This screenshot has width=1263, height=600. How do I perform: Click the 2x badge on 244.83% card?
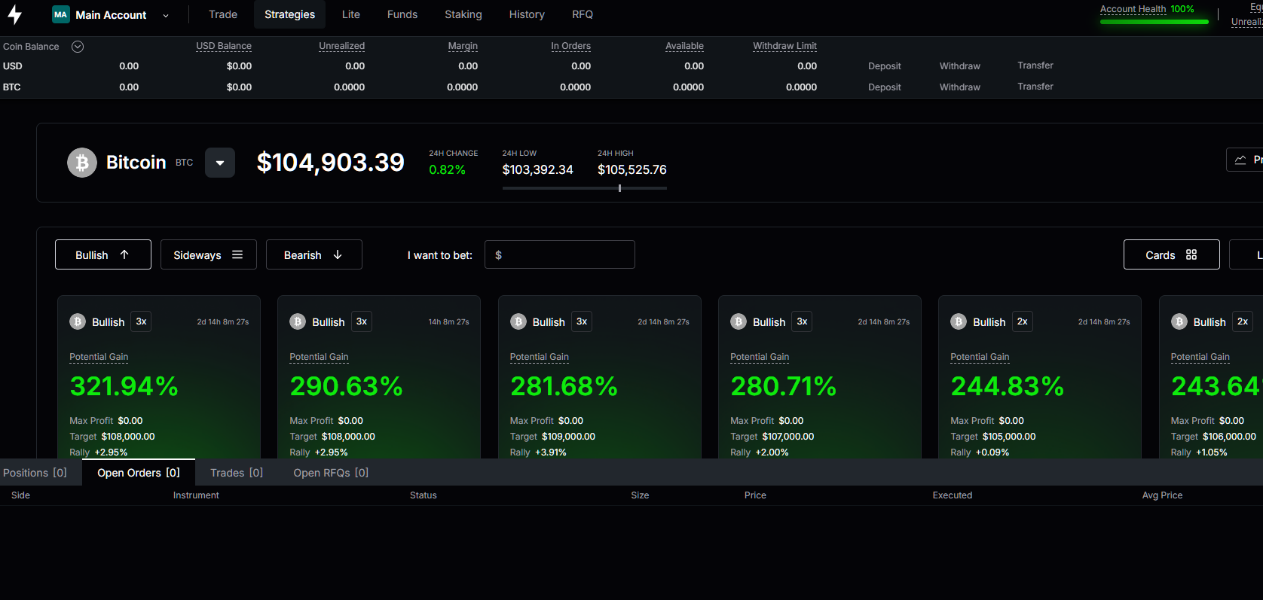click(x=1021, y=322)
